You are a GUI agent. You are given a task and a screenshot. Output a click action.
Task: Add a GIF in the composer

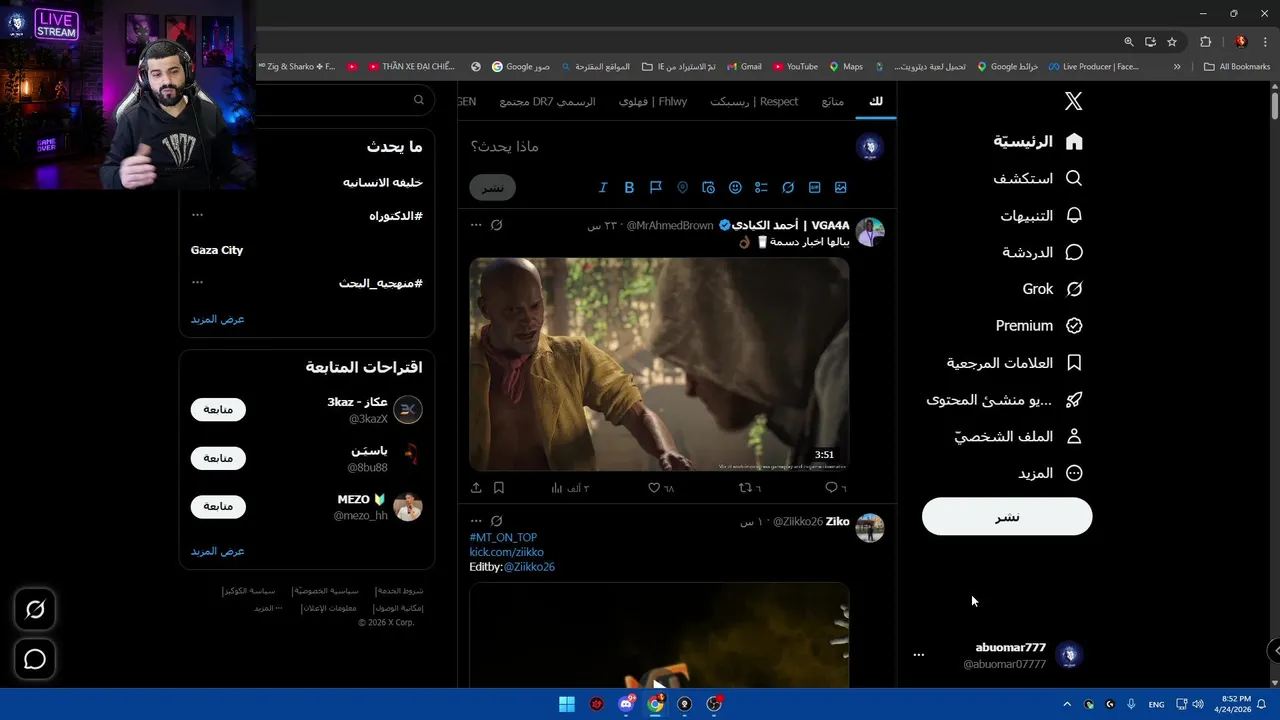click(x=815, y=187)
